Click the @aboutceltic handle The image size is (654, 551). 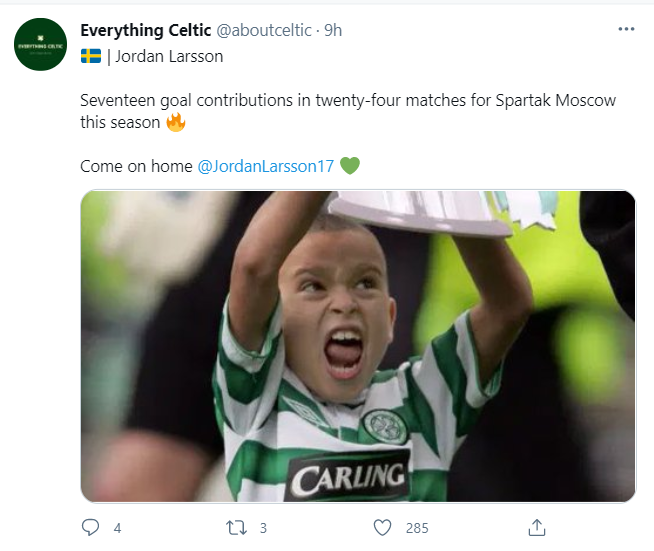tap(264, 30)
